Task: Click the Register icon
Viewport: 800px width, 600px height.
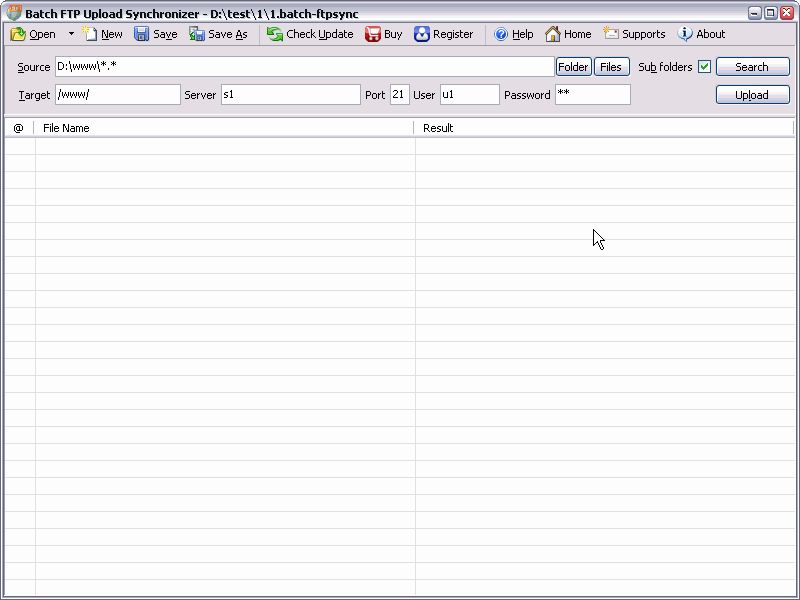Action: pyautogui.click(x=422, y=34)
